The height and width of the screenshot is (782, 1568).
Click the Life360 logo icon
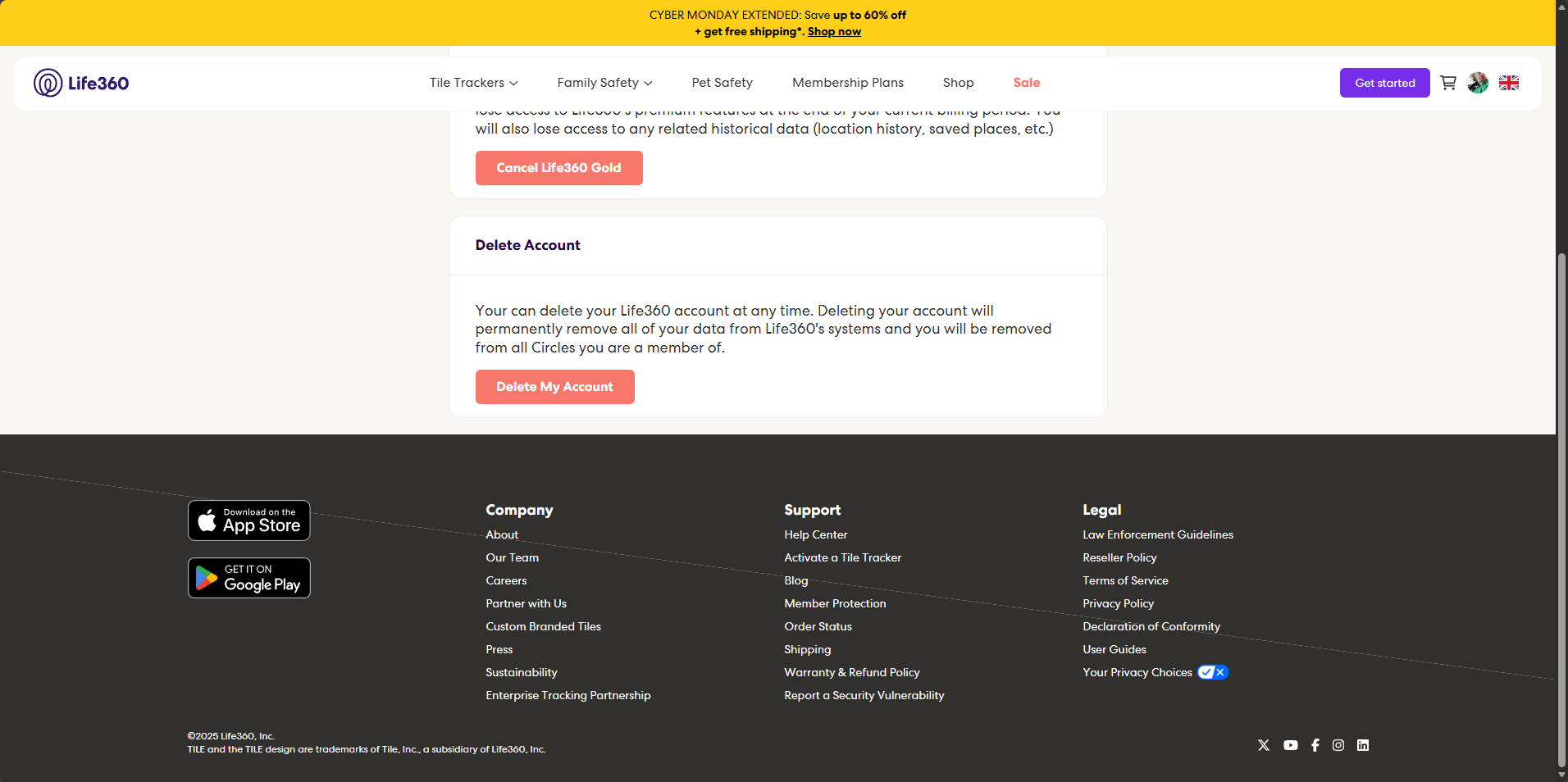[x=48, y=83]
